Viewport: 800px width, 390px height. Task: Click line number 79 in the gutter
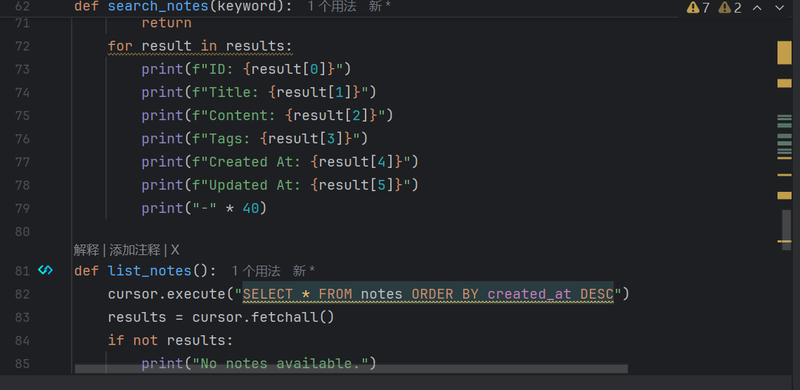click(x=22, y=208)
